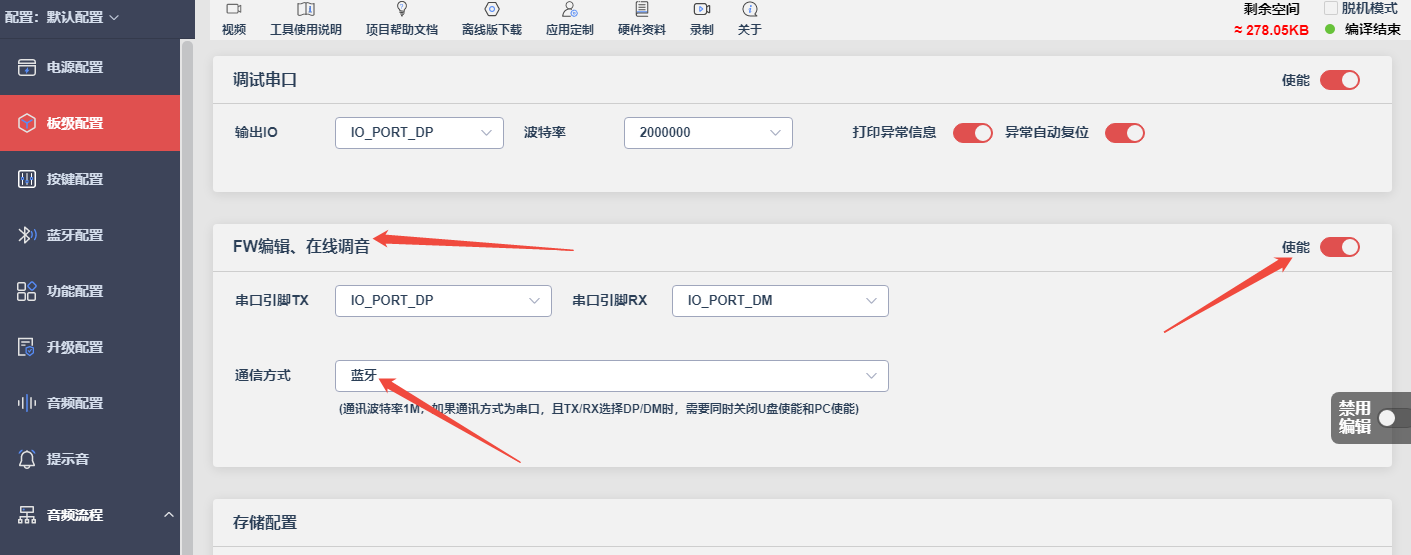The width and height of the screenshot is (1411, 555).
Task: Click the 应用定制 label
Action: pyautogui.click(x=570, y=30)
